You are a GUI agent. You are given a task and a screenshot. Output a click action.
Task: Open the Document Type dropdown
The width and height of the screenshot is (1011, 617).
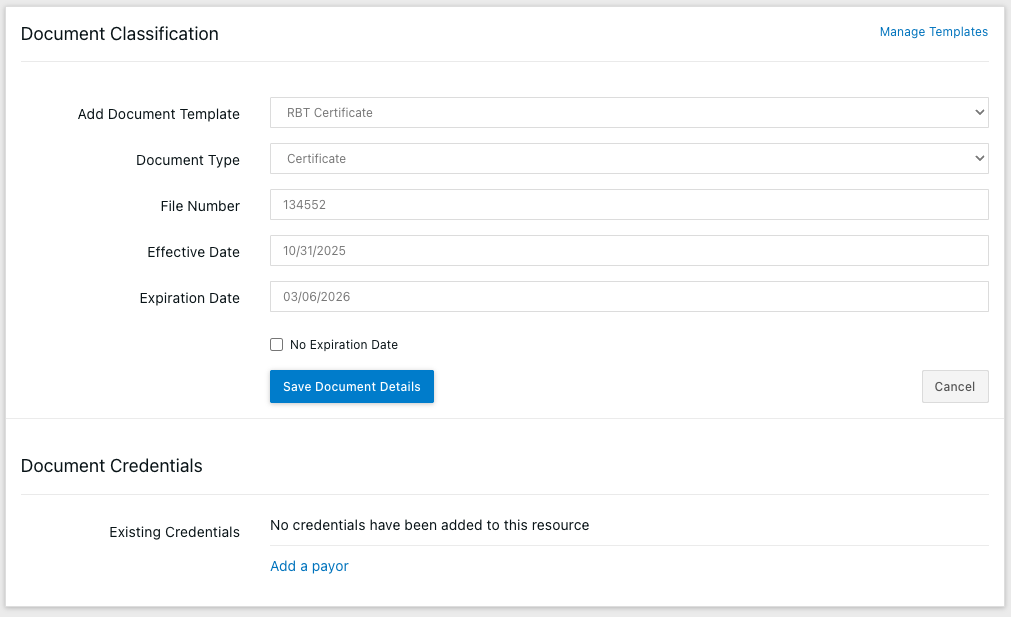(629, 159)
